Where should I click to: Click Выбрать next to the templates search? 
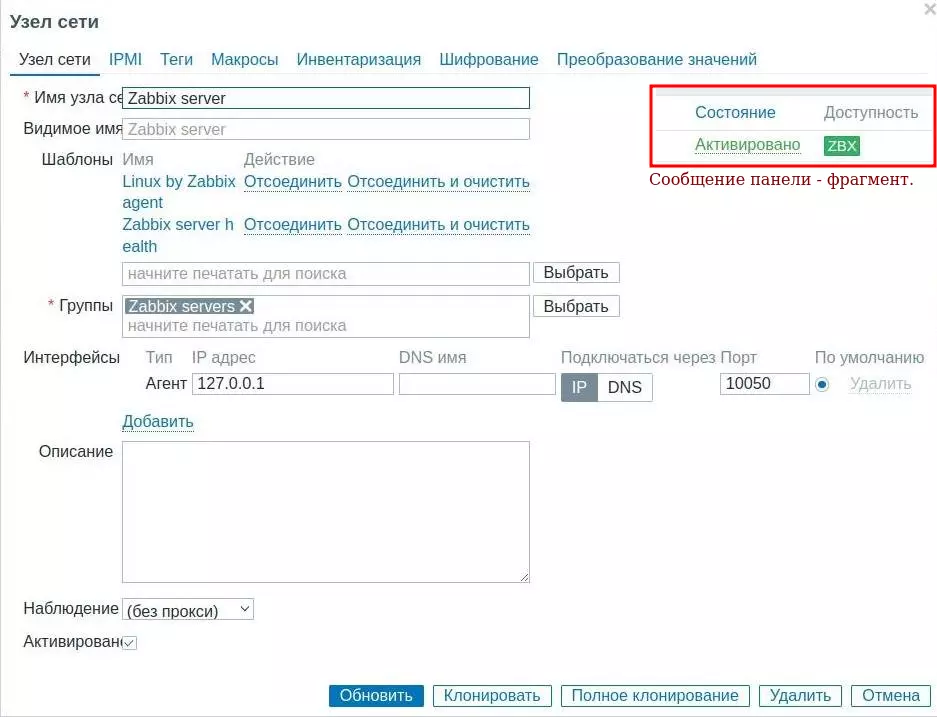(x=576, y=273)
